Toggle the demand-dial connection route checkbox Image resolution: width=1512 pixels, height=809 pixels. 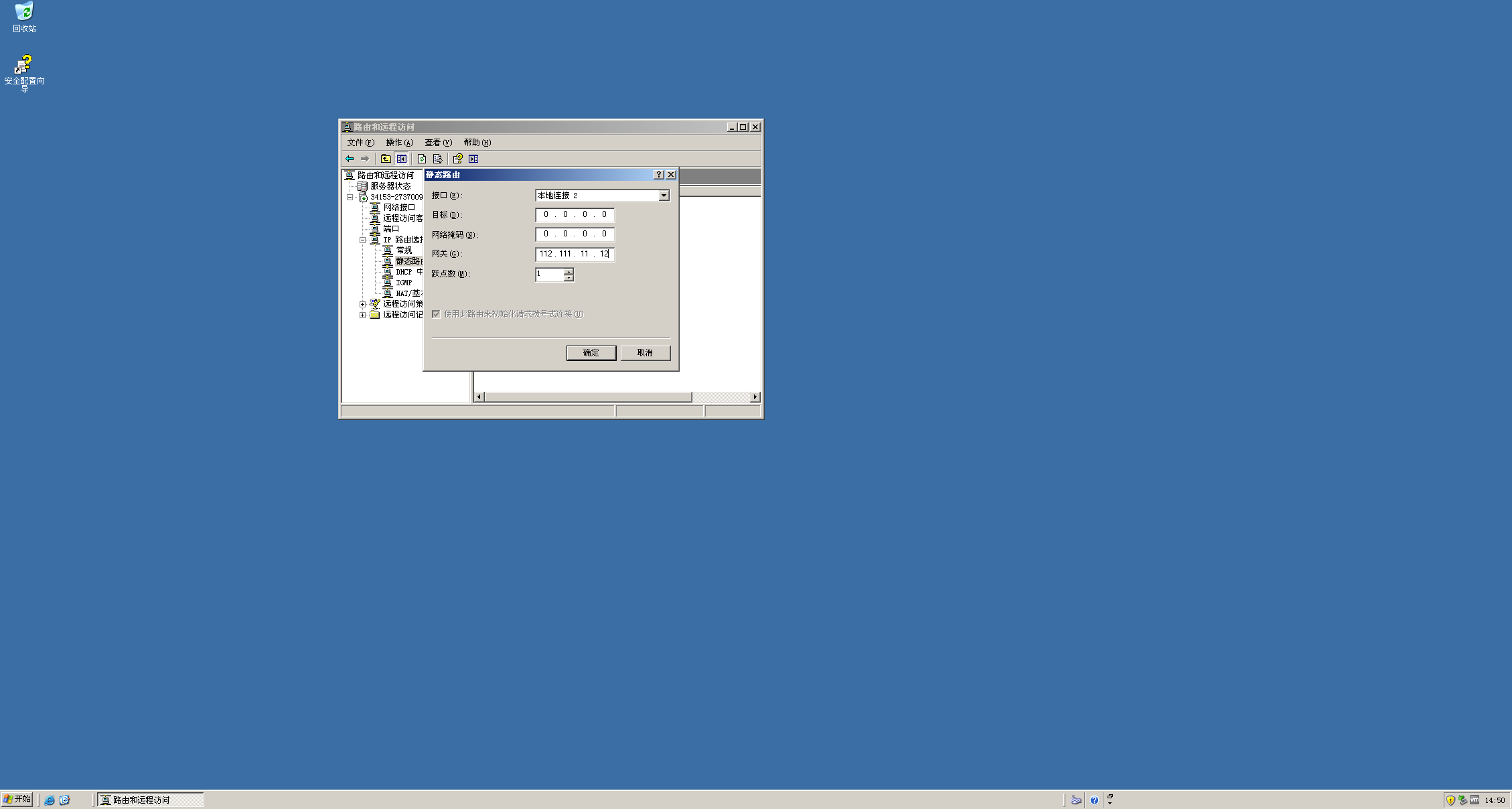436,314
